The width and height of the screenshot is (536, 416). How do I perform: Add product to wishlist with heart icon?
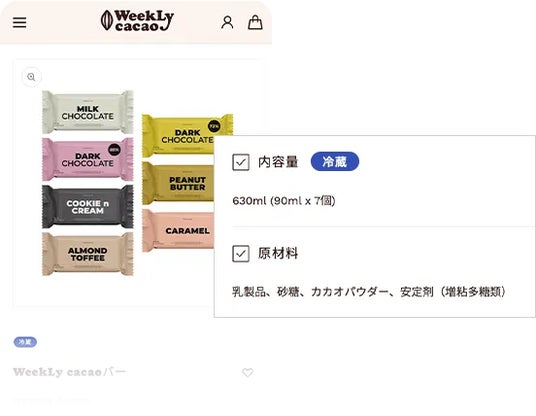pos(248,372)
